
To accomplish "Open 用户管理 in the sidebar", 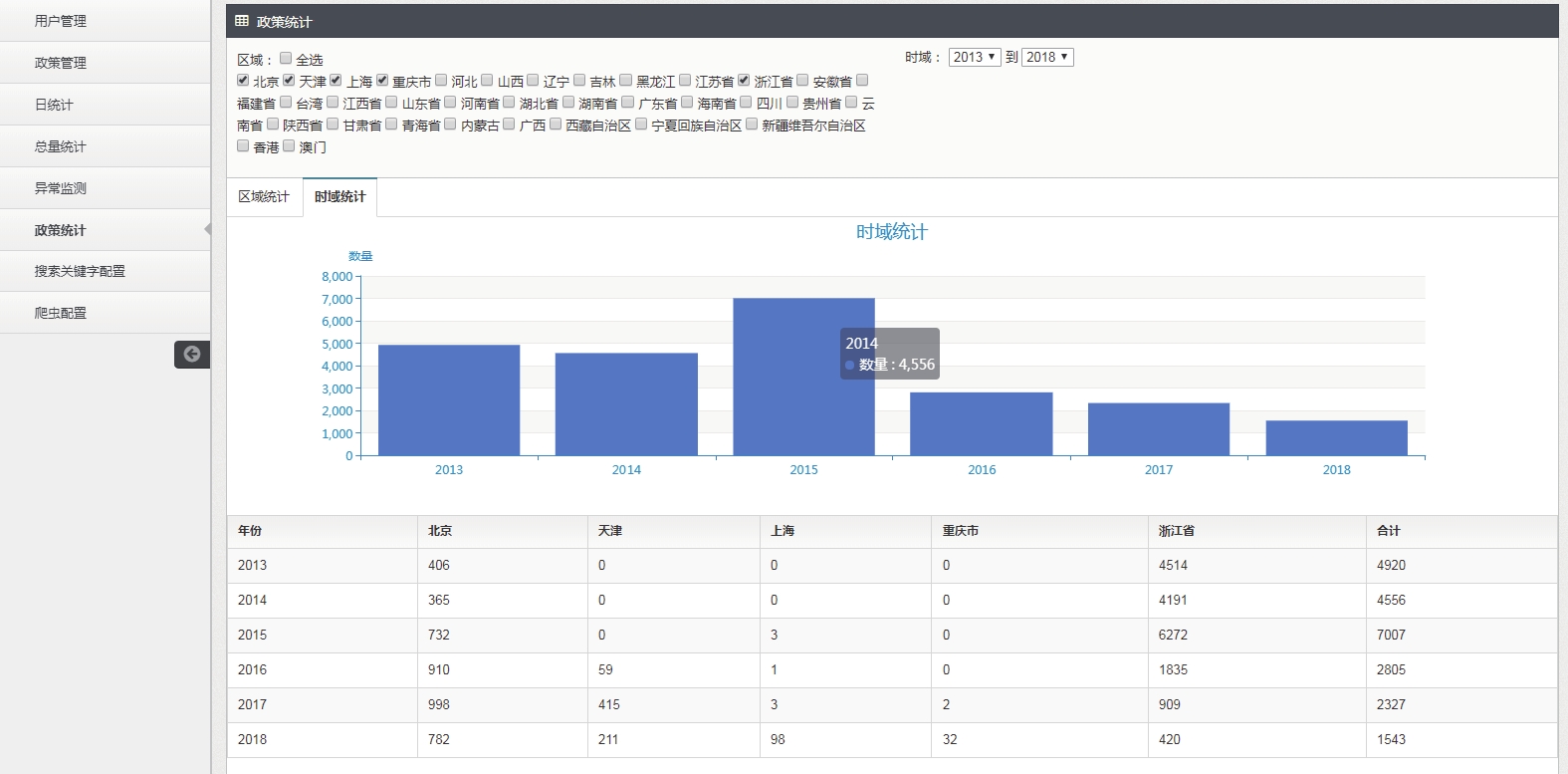I will [106, 21].
